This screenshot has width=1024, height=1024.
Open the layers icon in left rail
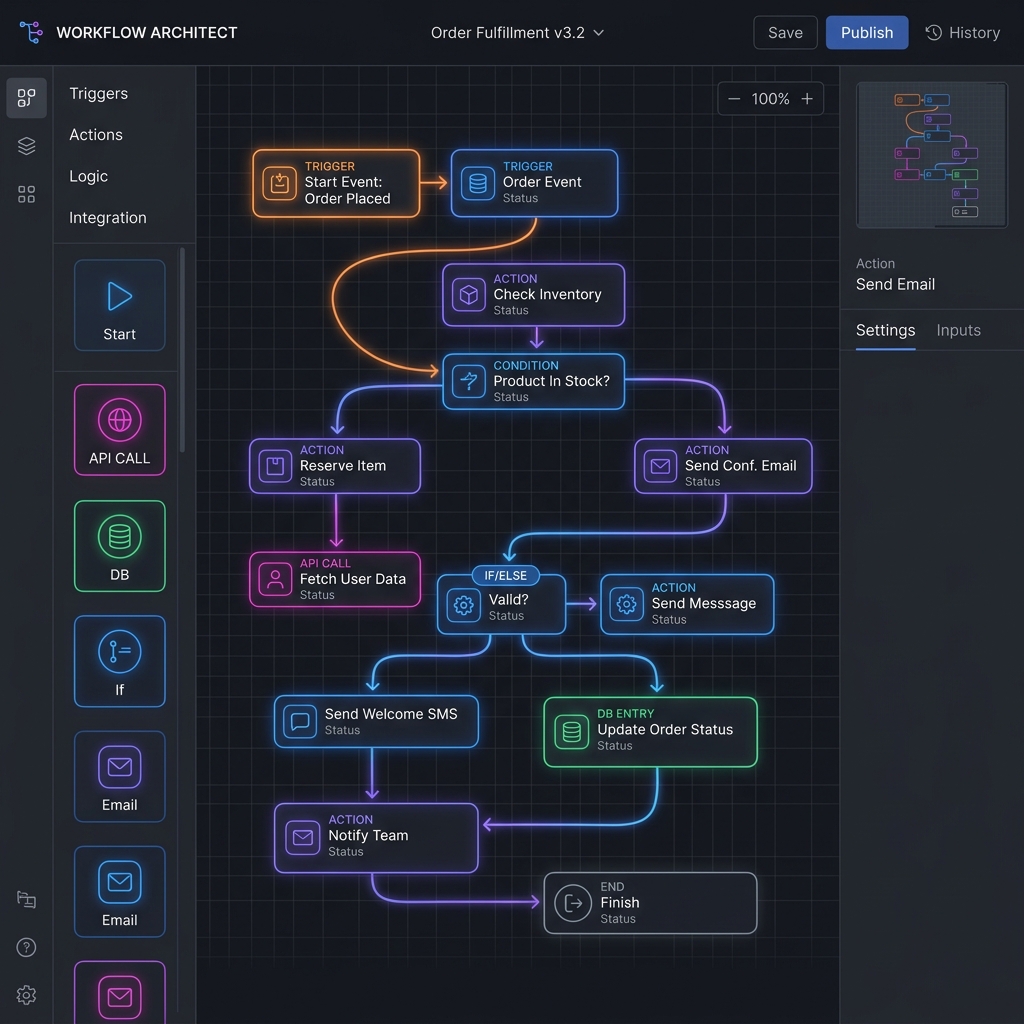pos(26,146)
